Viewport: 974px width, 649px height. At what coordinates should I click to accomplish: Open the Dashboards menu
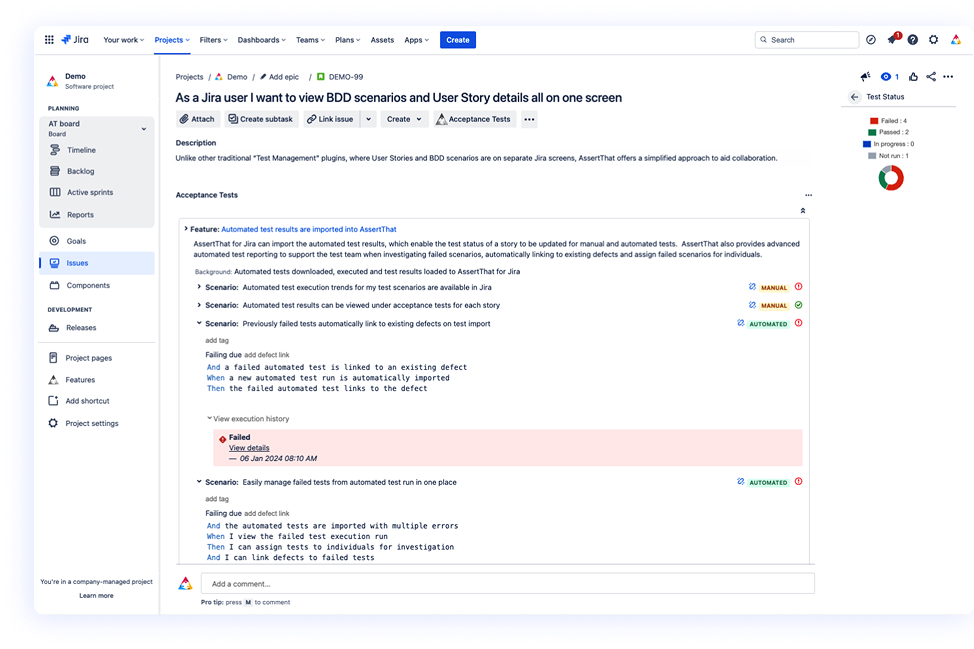[261, 39]
